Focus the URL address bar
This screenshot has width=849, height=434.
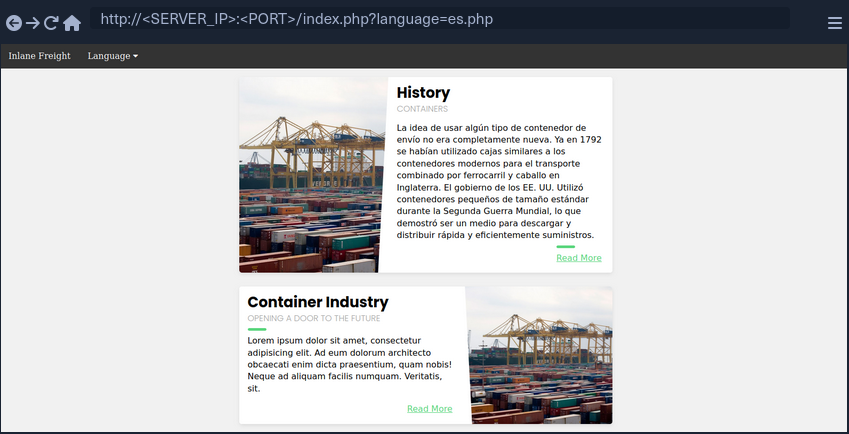pos(440,19)
